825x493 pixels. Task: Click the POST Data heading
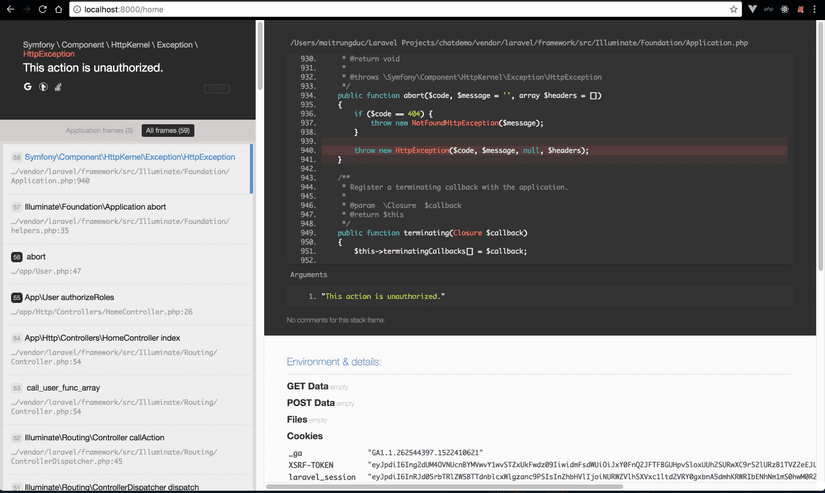tap(310, 403)
